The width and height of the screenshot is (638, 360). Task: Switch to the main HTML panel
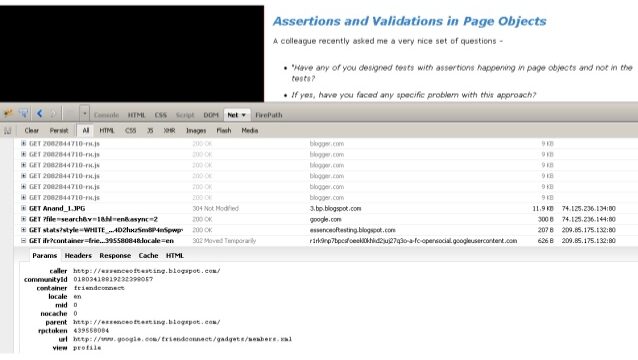click(x=136, y=115)
